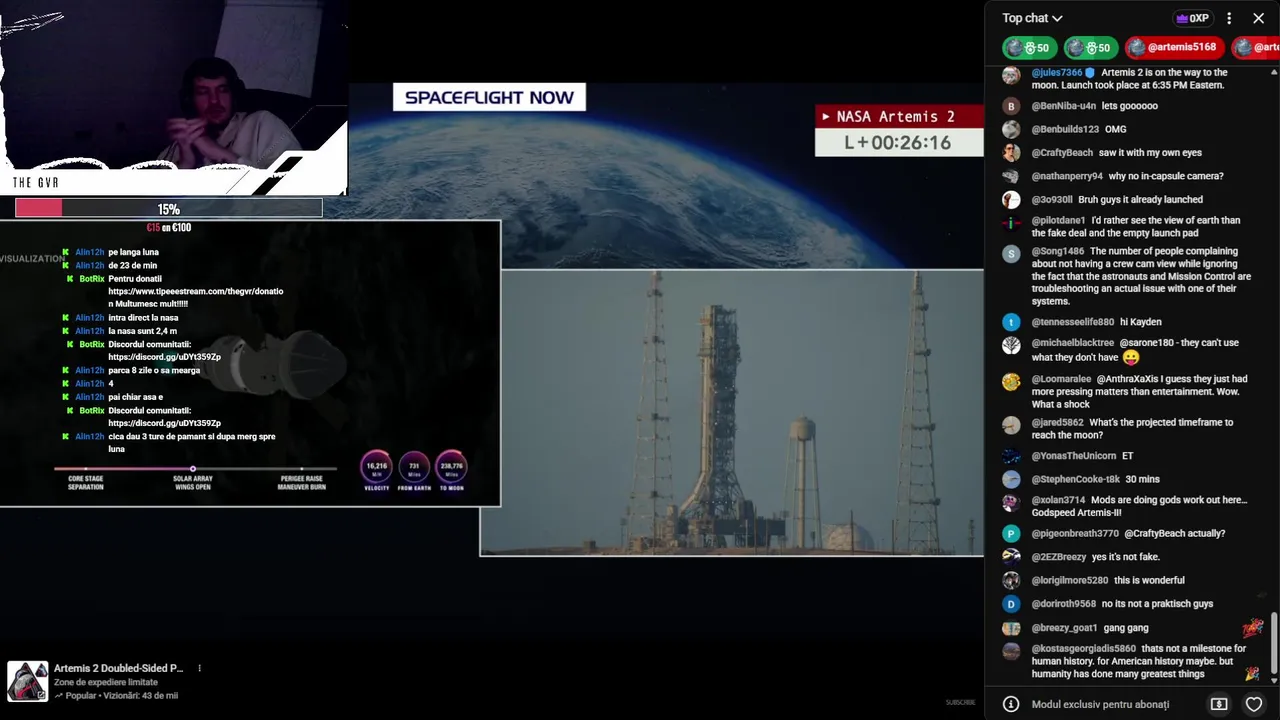Open the Top chat mode dropdown
Viewport: 1280px width, 720px height.
coord(1032,18)
